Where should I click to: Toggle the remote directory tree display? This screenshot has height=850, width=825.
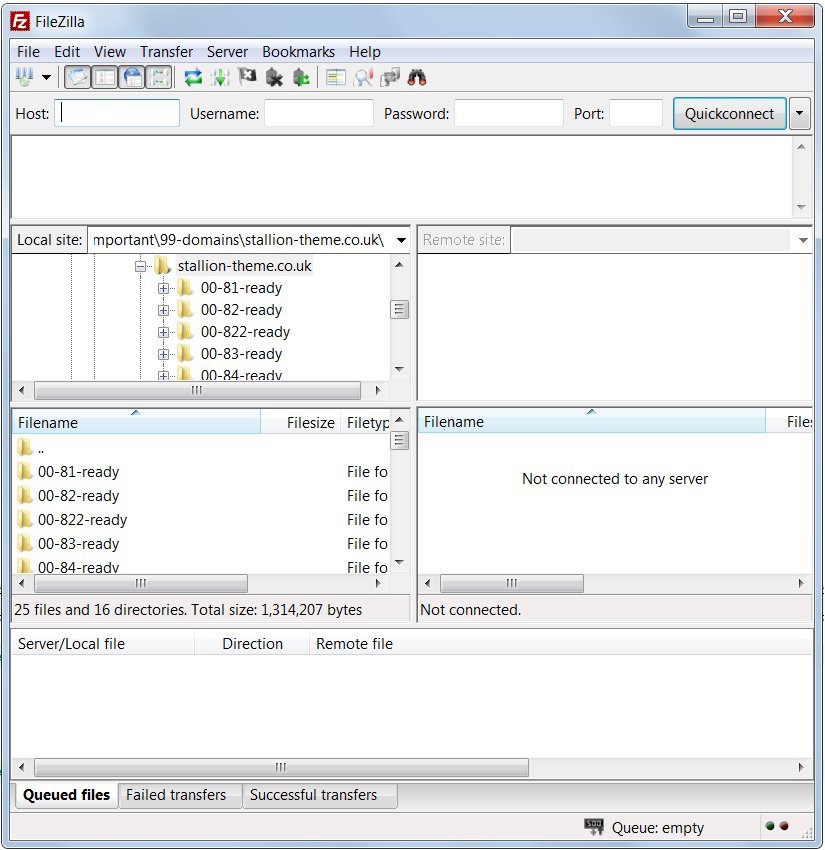132,78
